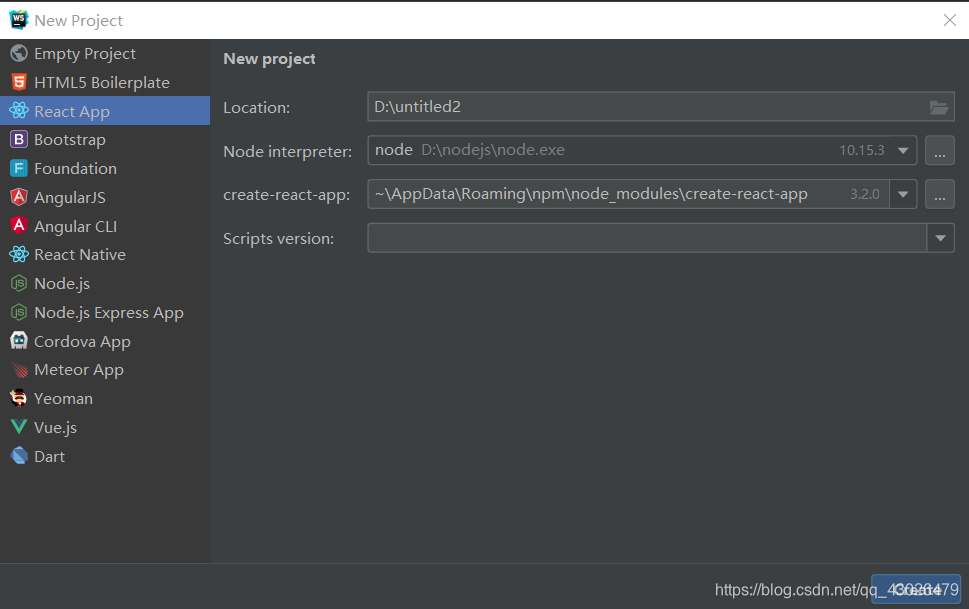Image resolution: width=969 pixels, height=609 pixels.
Task: Select Bootstrap project type
Action: point(105,140)
